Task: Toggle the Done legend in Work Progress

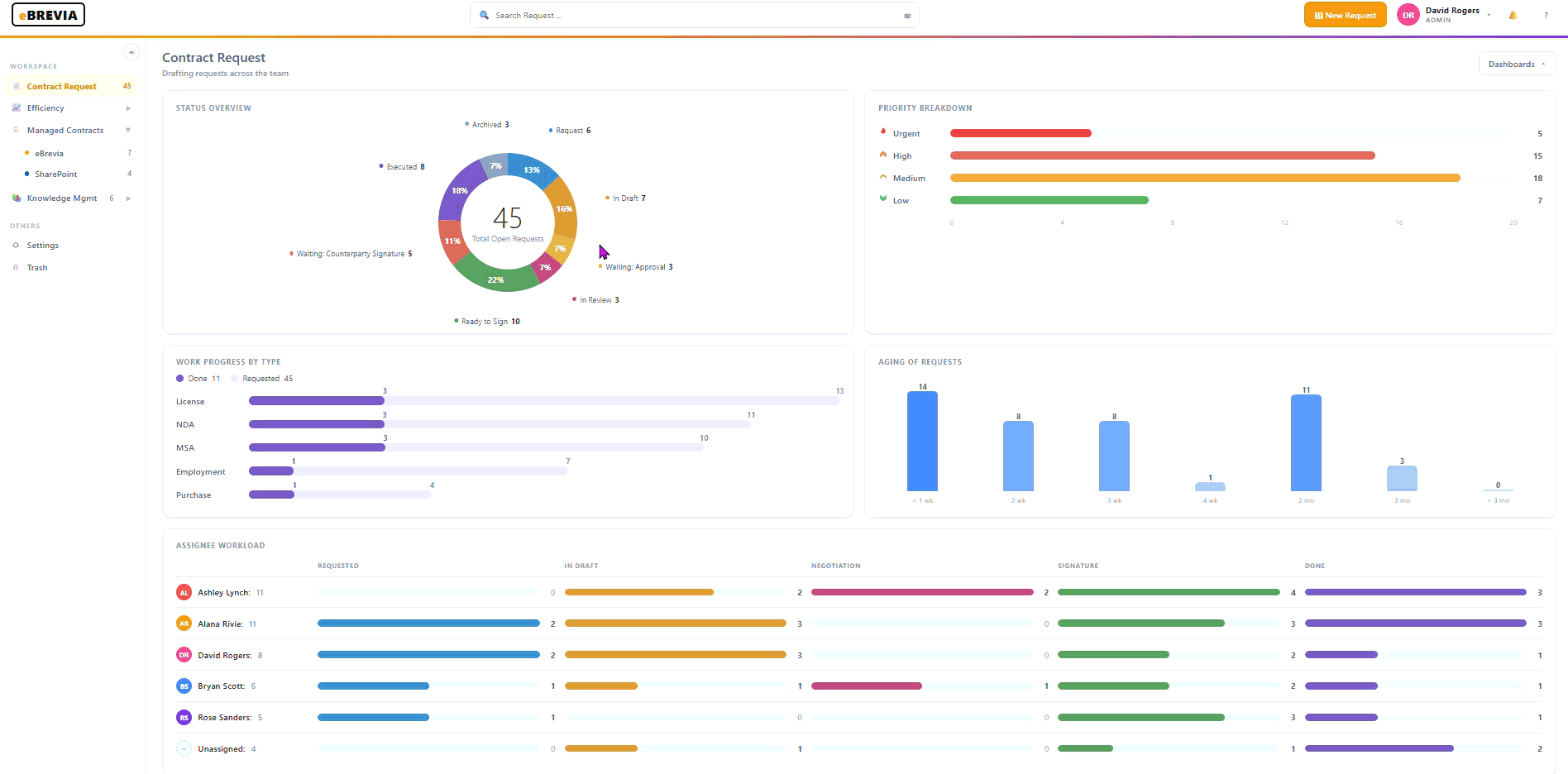Action: pos(198,379)
